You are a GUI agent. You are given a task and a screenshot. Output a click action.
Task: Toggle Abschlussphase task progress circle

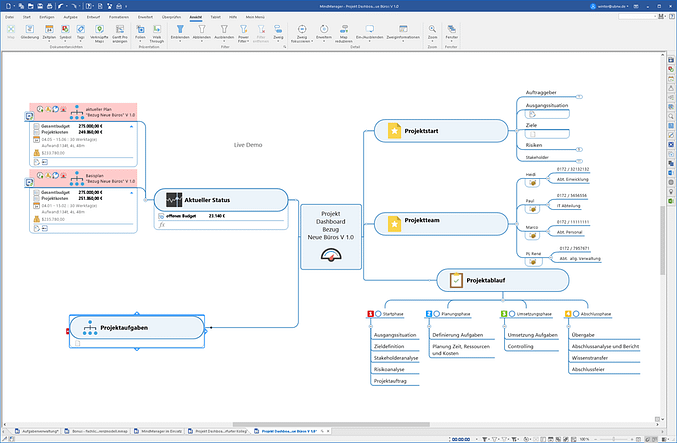pyautogui.click(x=576, y=314)
